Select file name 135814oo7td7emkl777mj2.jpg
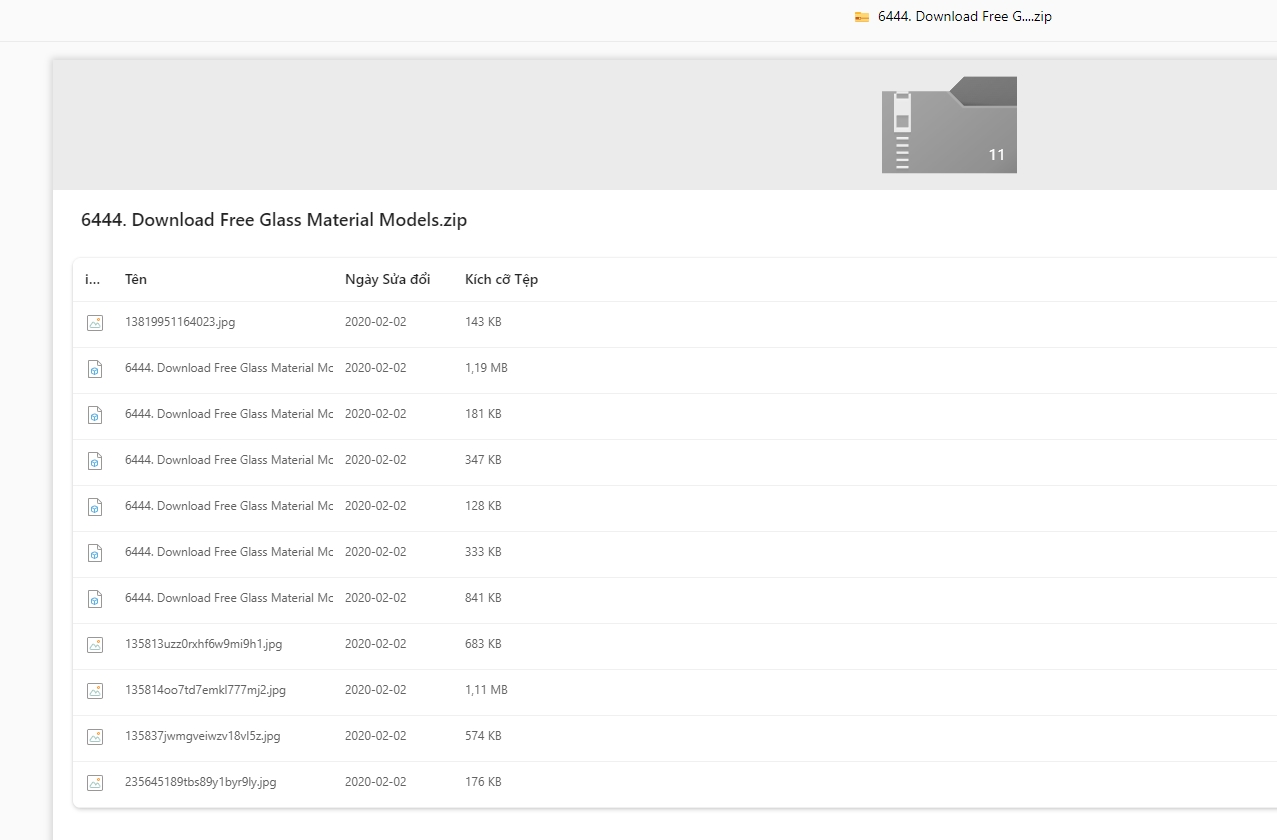The height and width of the screenshot is (840, 1277). (205, 690)
